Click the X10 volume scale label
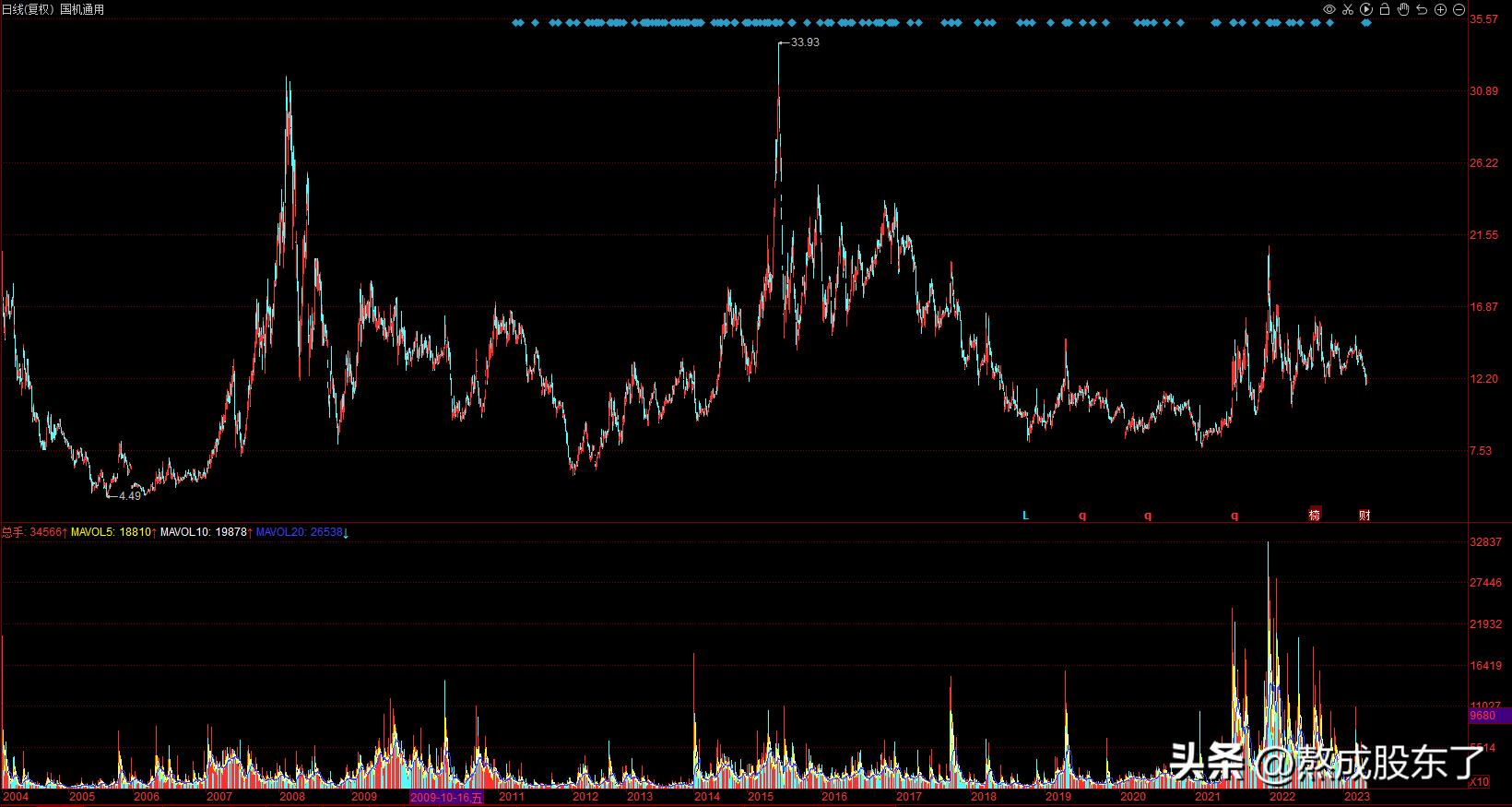 (1480, 782)
